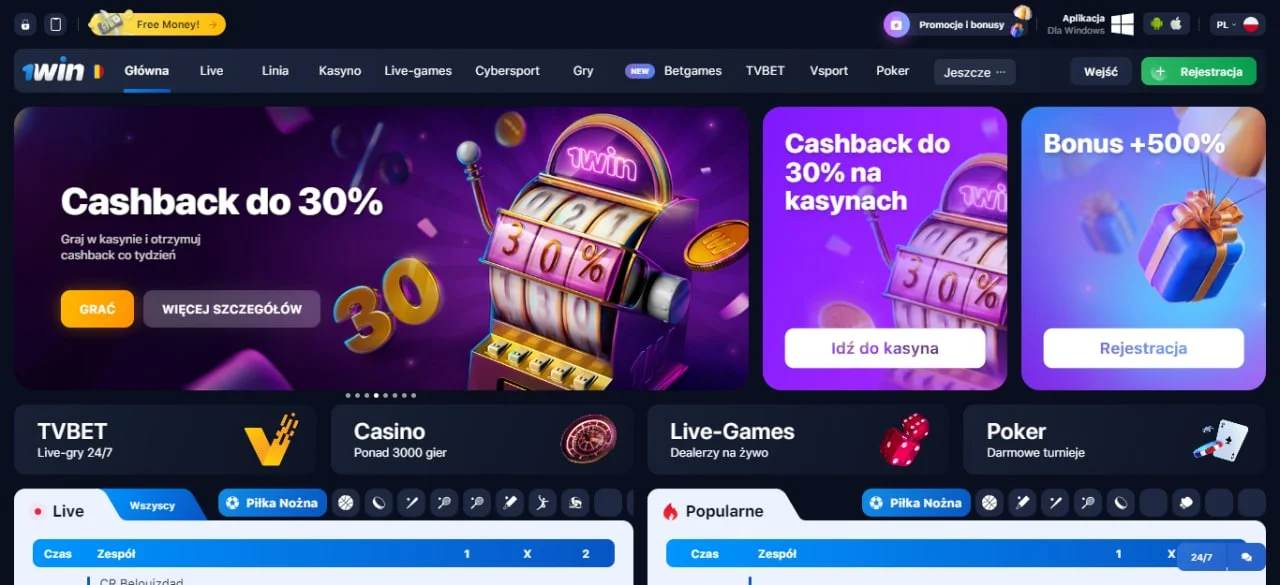Screen dimensions: 1280x585
Task: Select Piłka Nożna filter in Live section
Action: 272,503
